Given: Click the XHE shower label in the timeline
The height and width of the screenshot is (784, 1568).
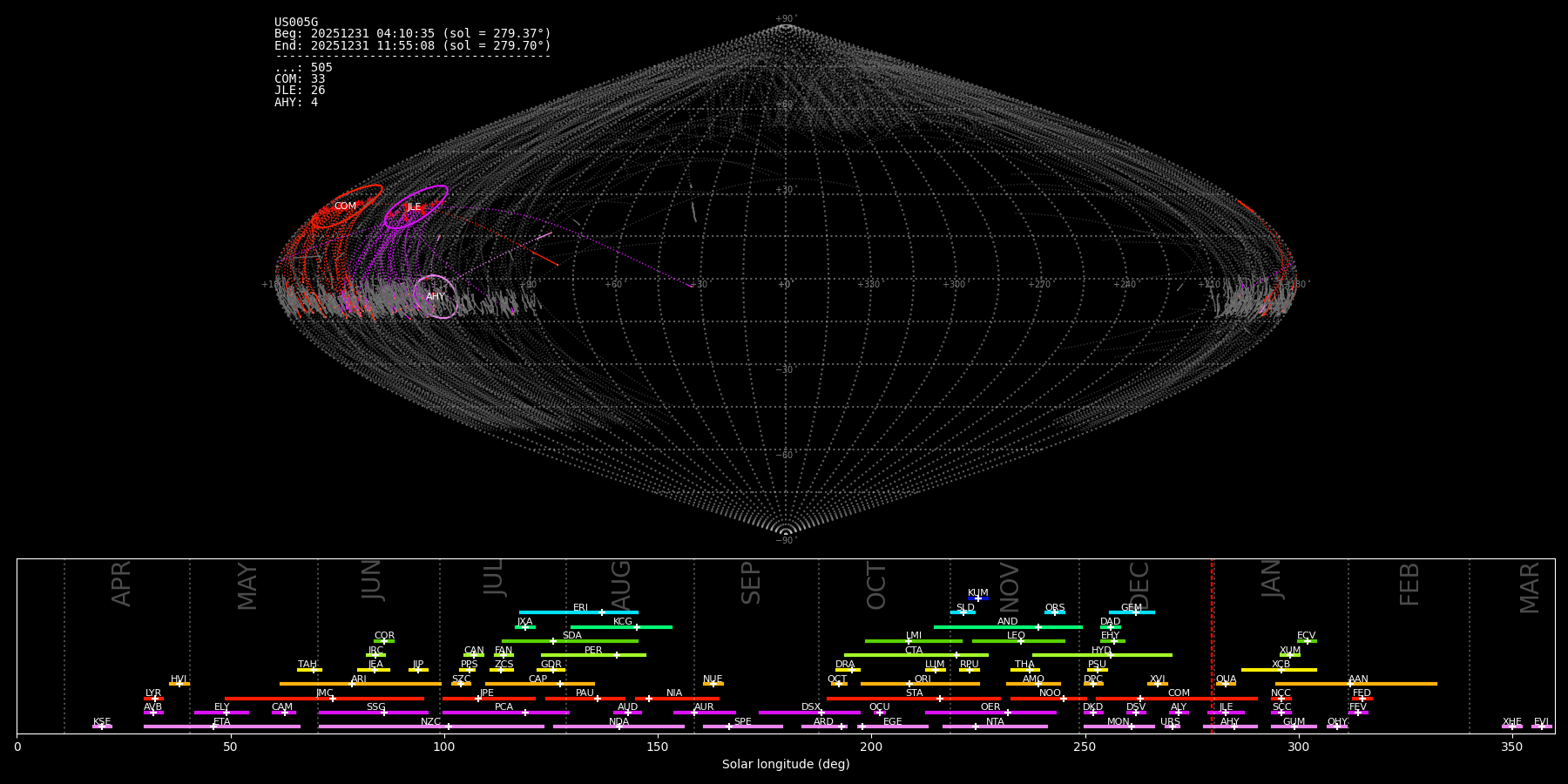Looking at the screenshot, I should (1511, 722).
